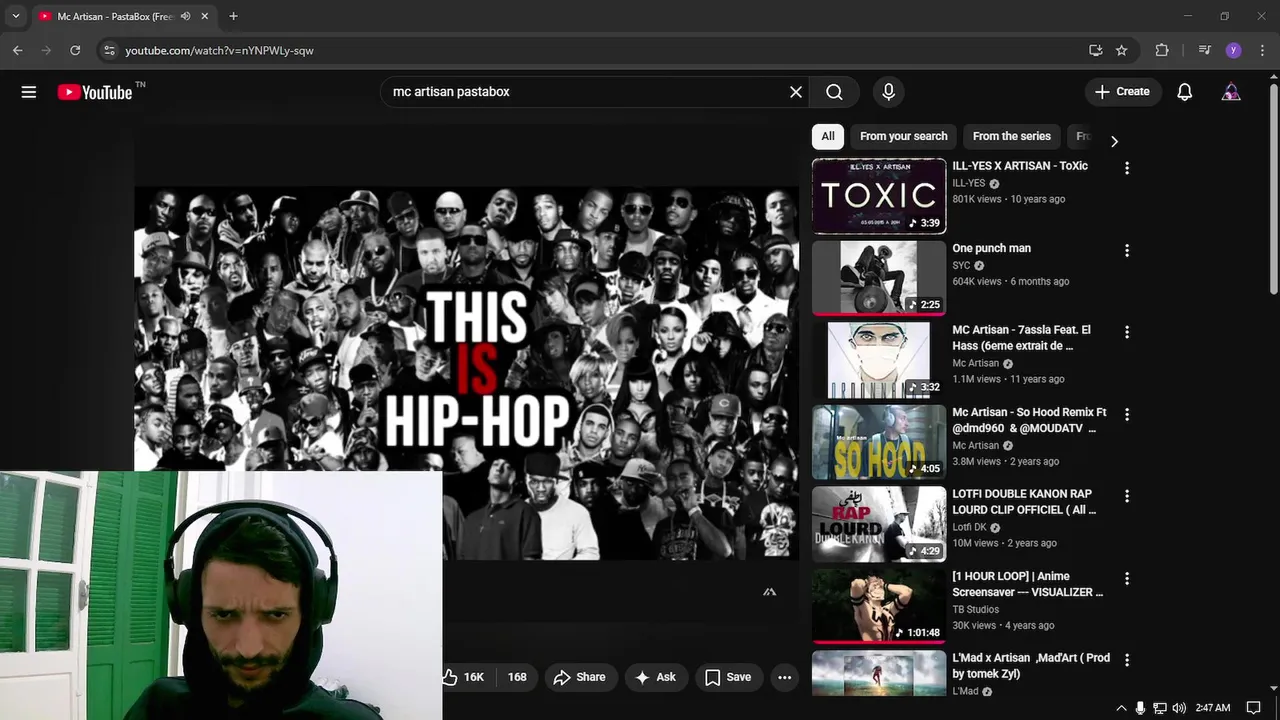Go back in browser
1280x720 pixels.
click(x=17, y=50)
